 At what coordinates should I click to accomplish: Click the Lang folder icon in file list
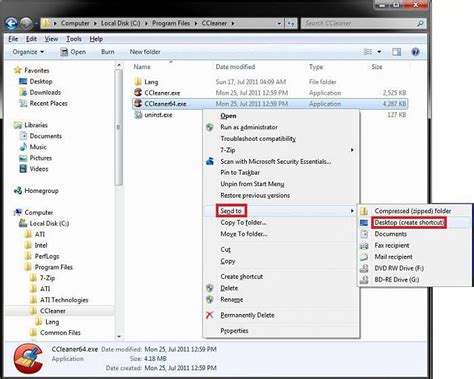[138, 82]
